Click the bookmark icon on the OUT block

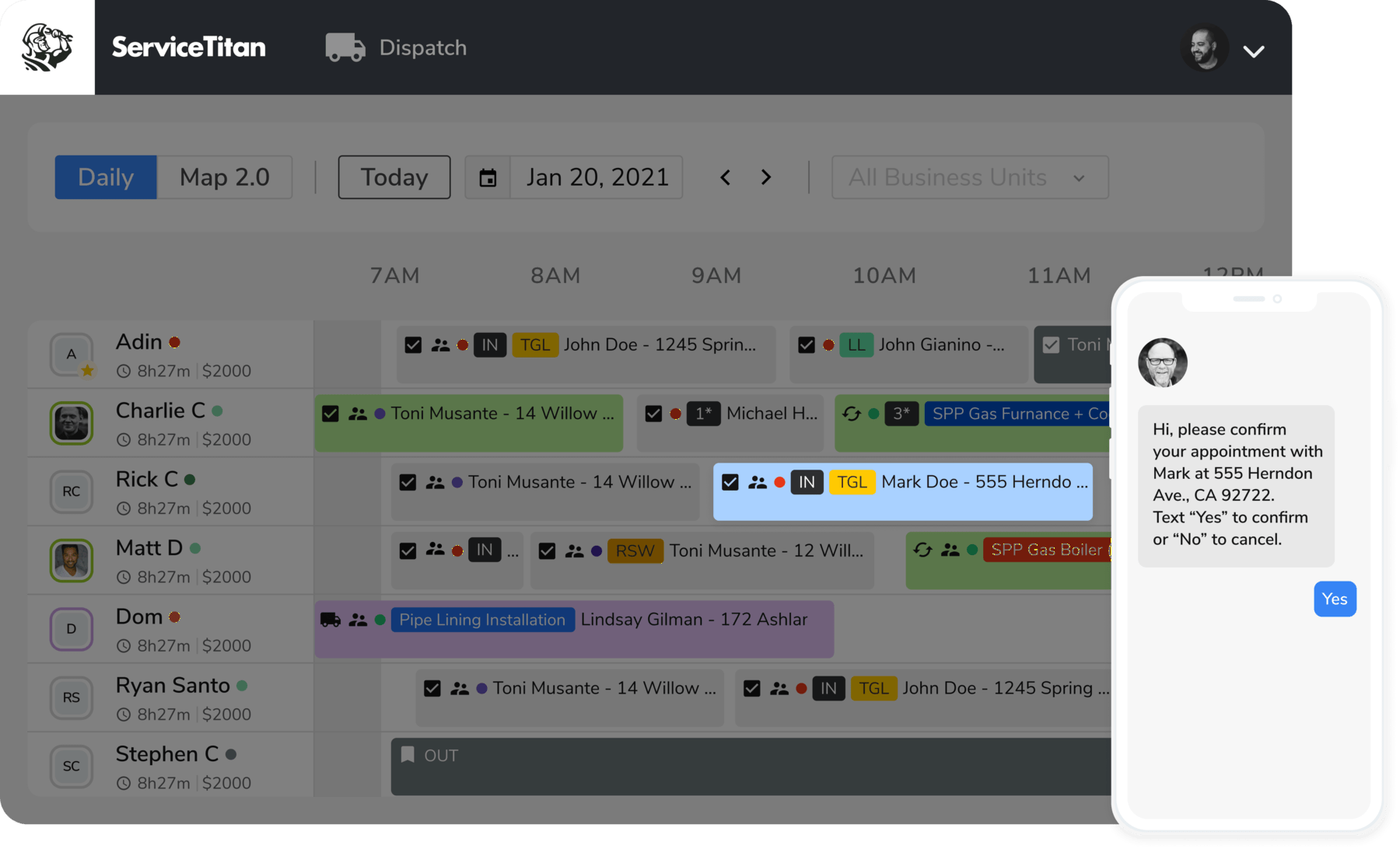click(408, 755)
